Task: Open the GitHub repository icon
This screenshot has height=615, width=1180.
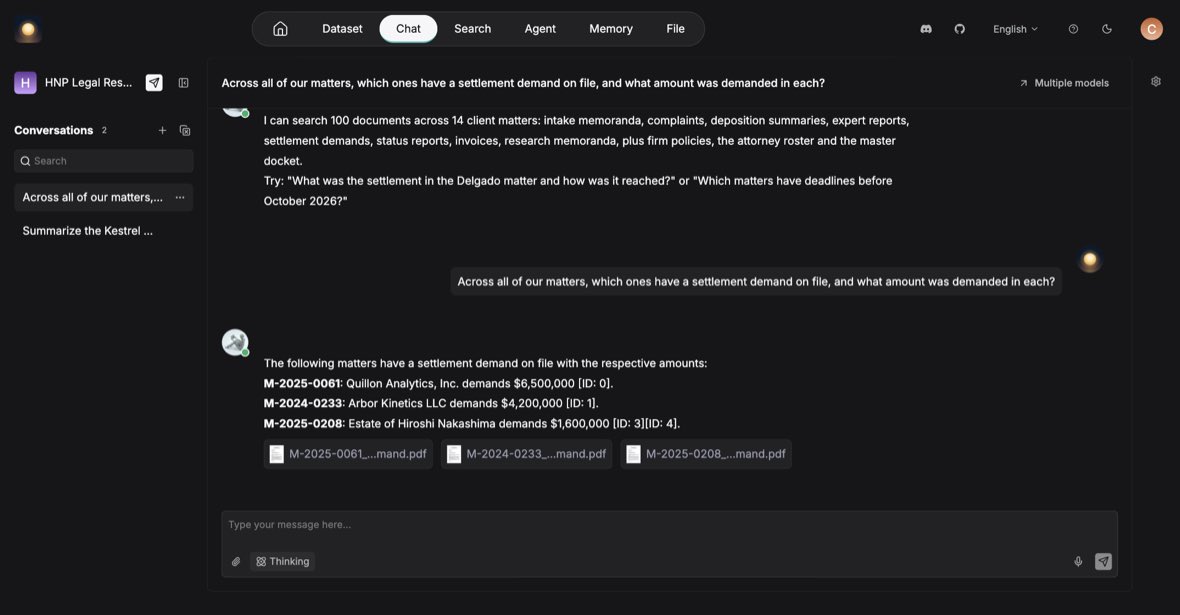Action: tap(960, 29)
